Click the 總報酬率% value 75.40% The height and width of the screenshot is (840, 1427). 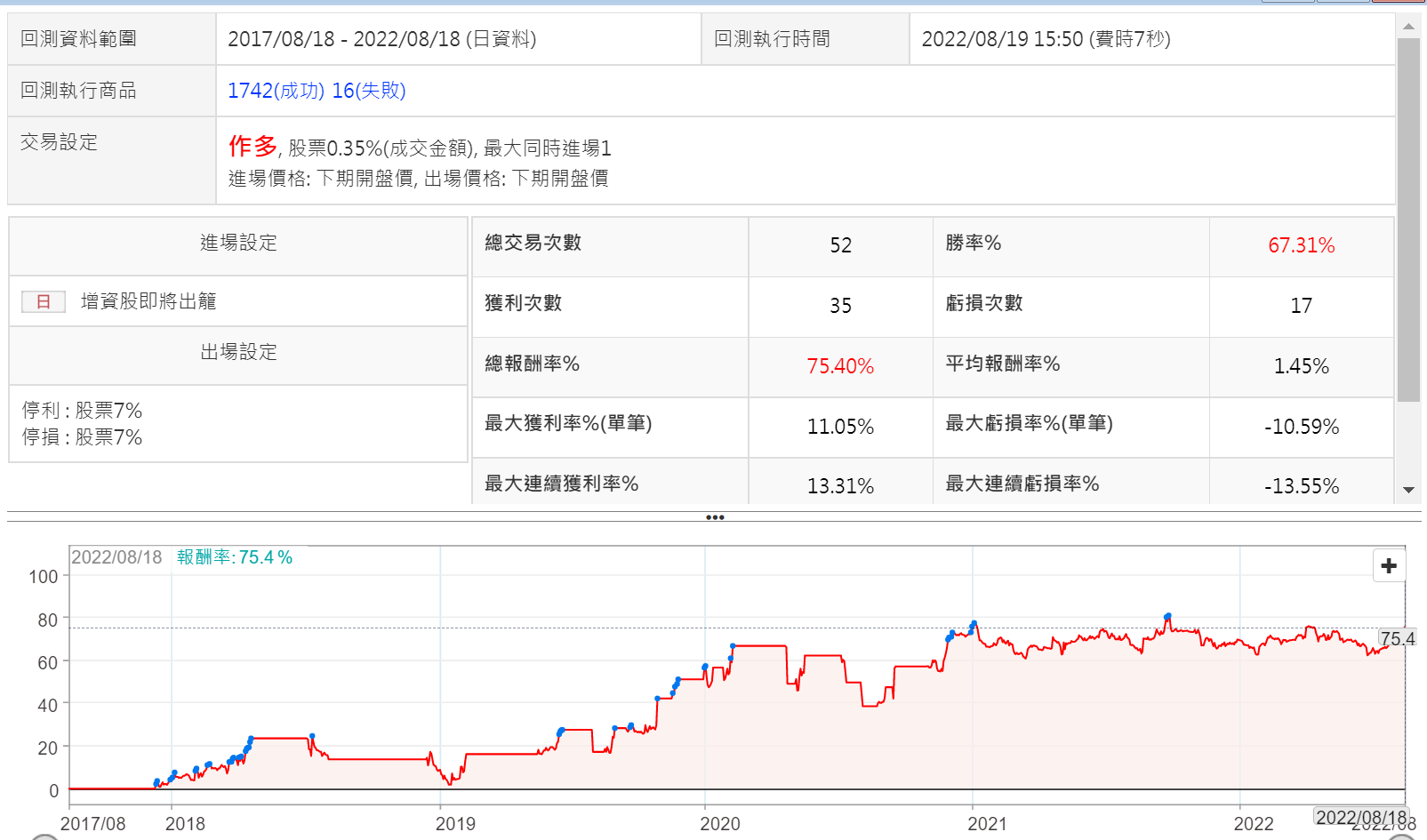point(840,366)
